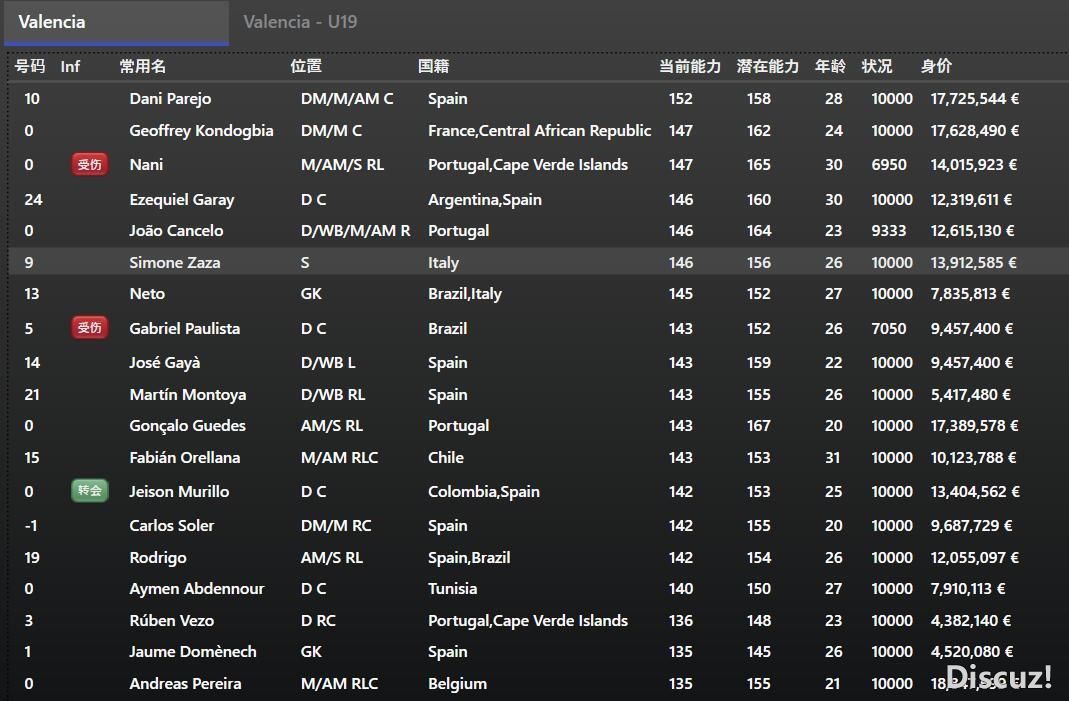The image size is (1069, 701).
Task: Click Dani Parejo's position DM/M/AM C
Action: (x=347, y=99)
